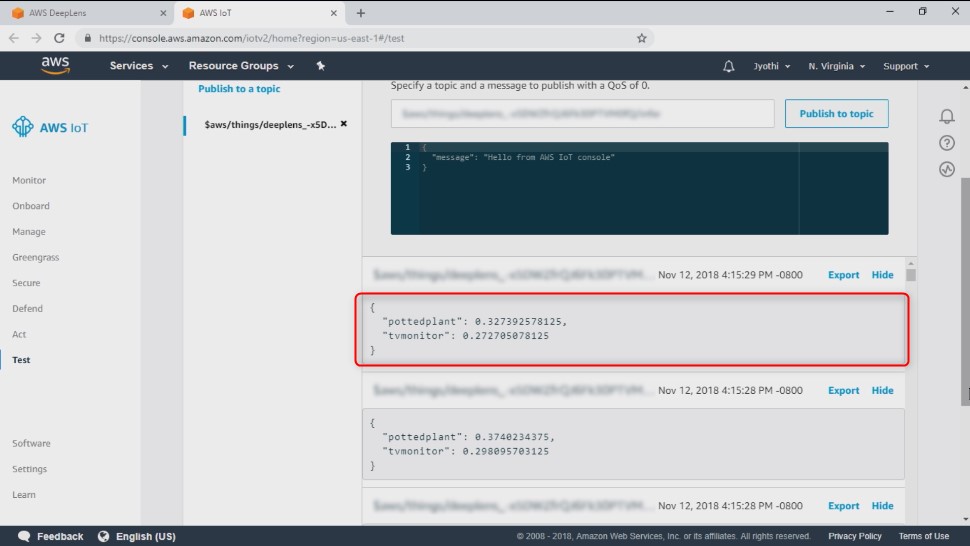Open the AWS logo home link
The height and width of the screenshot is (546, 970).
pyautogui.click(x=55, y=66)
